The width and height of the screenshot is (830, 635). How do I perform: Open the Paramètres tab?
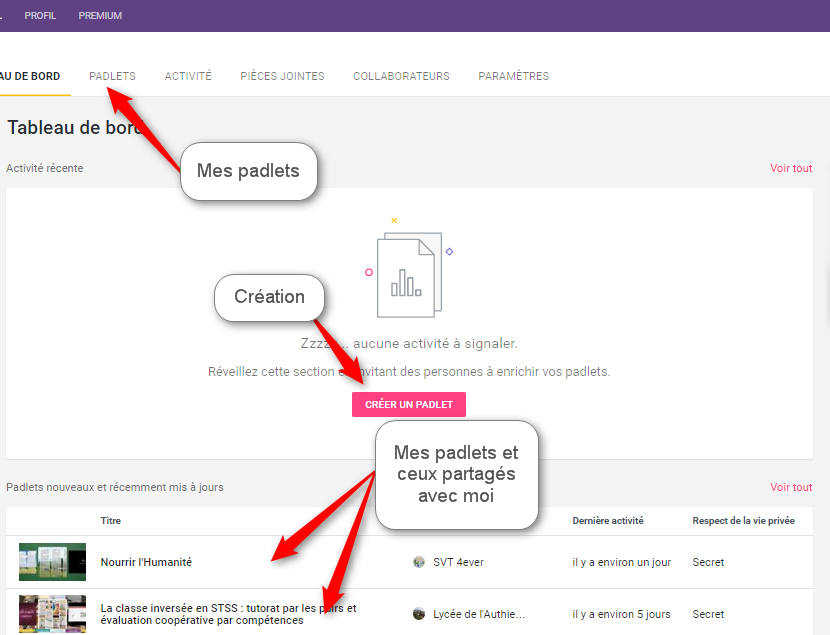pos(513,76)
